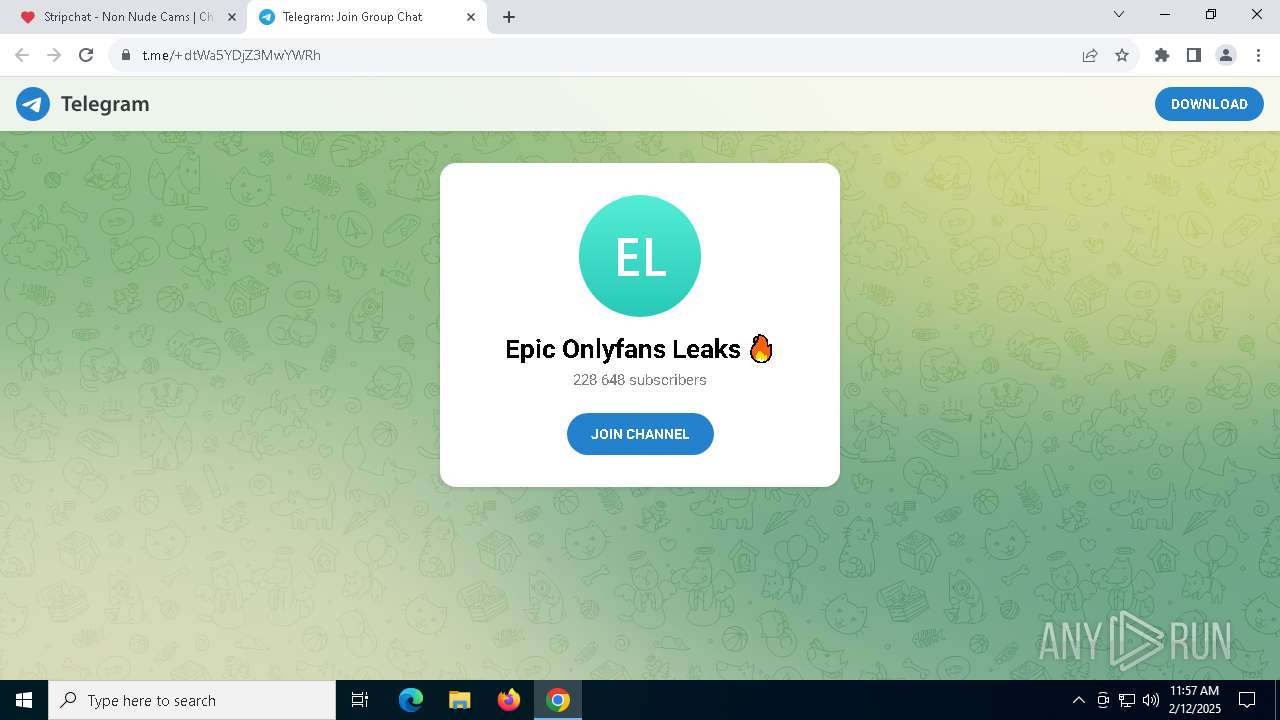Bookmark this page with star icon
This screenshot has width=1280, height=720.
tap(1122, 55)
